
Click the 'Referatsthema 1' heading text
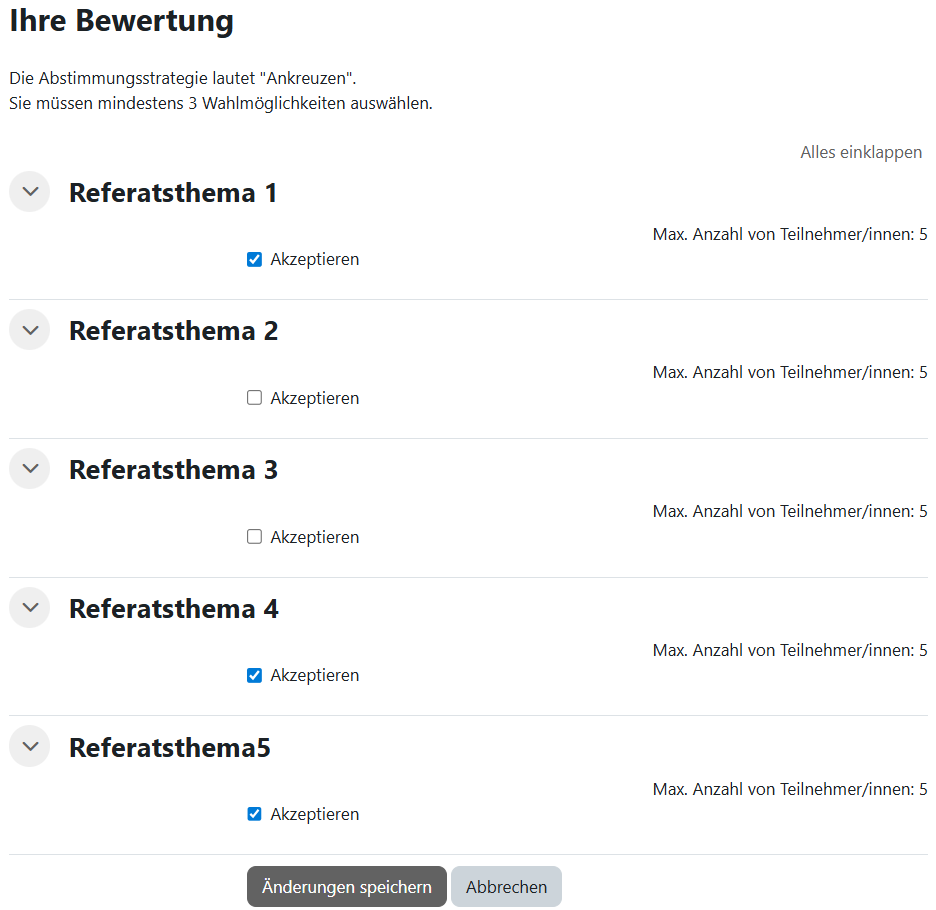pyautogui.click(x=173, y=193)
